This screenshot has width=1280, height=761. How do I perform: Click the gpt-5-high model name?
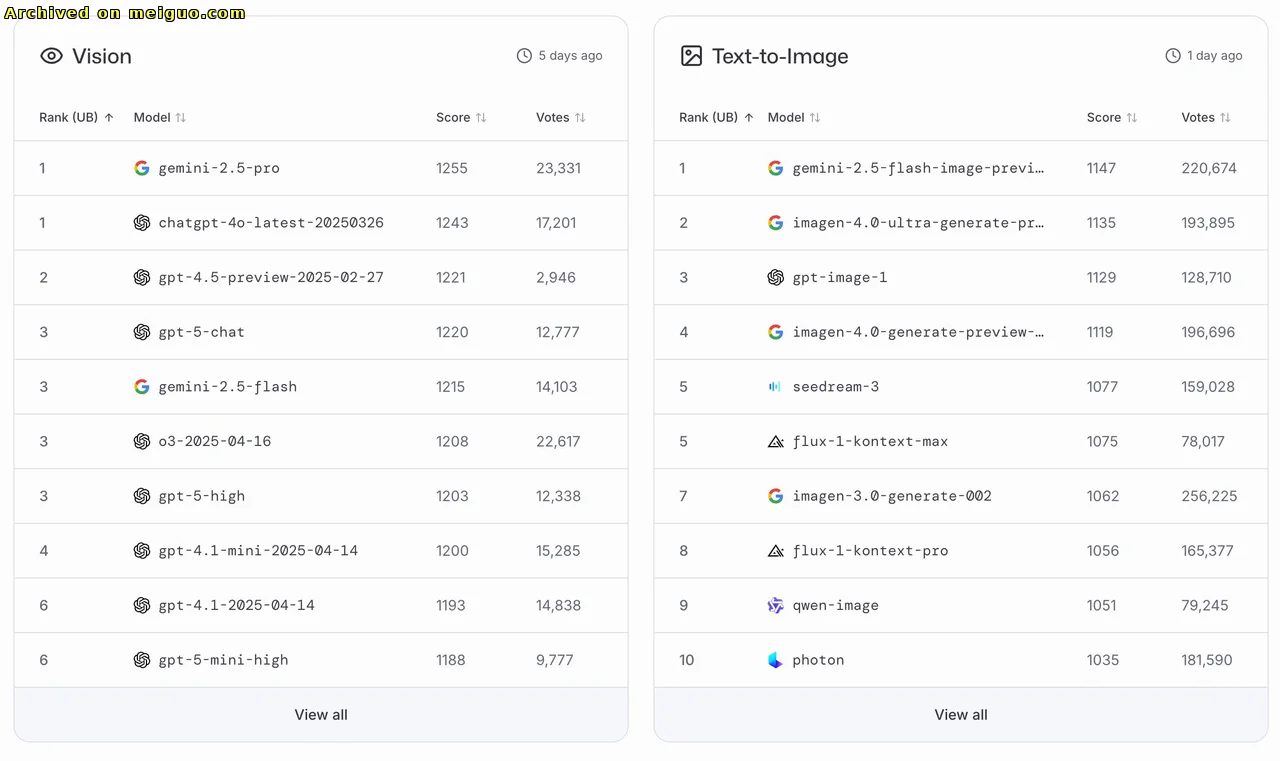(x=202, y=496)
